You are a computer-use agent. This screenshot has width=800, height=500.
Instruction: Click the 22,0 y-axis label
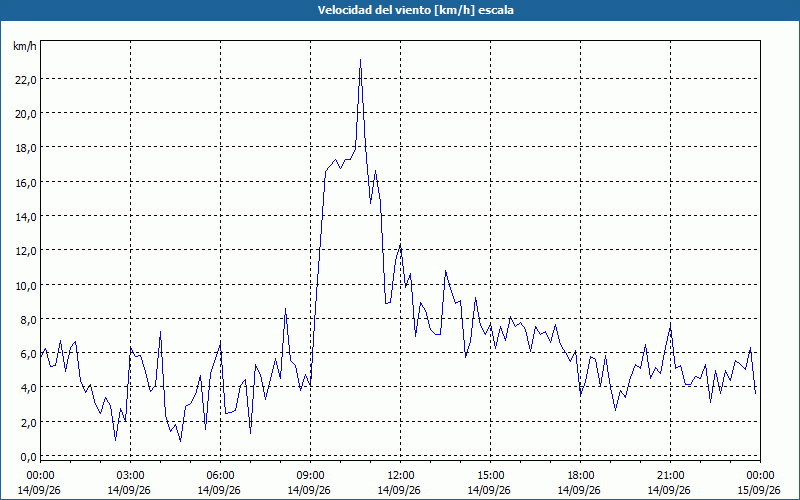(26, 80)
